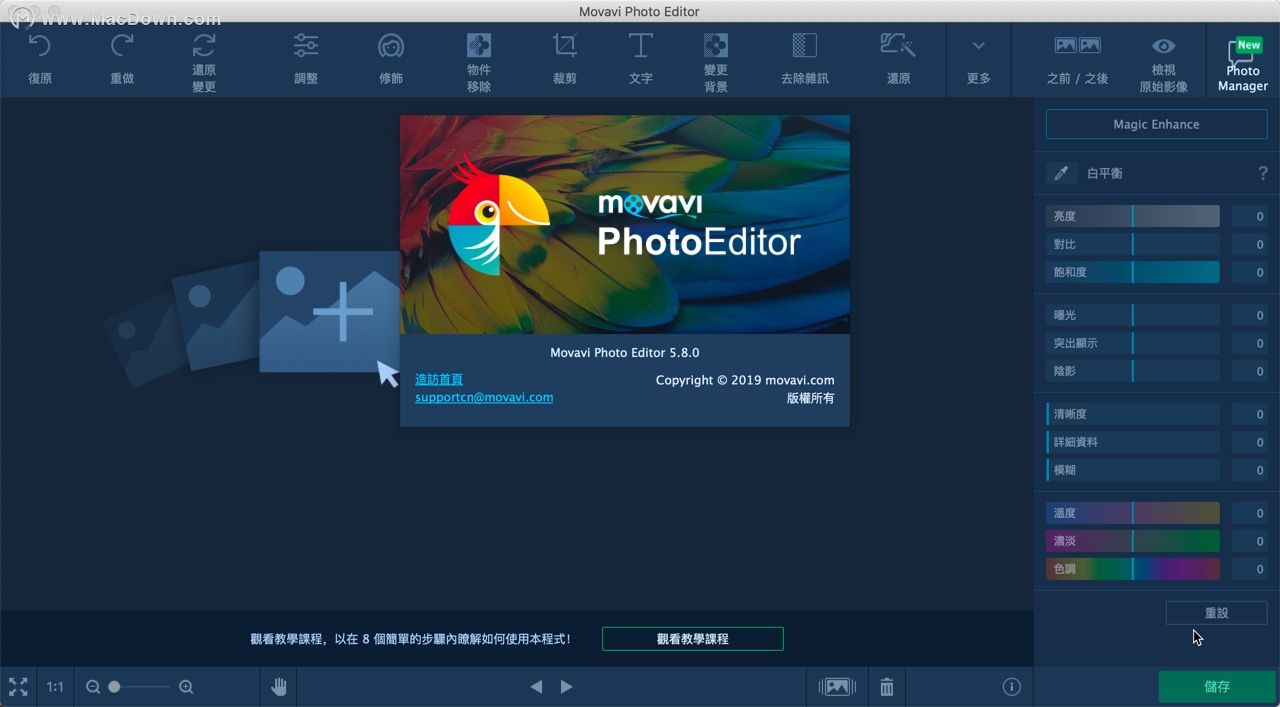
Task: Click the Sharpness (清晰度) slider
Action: click(x=1133, y=414)
